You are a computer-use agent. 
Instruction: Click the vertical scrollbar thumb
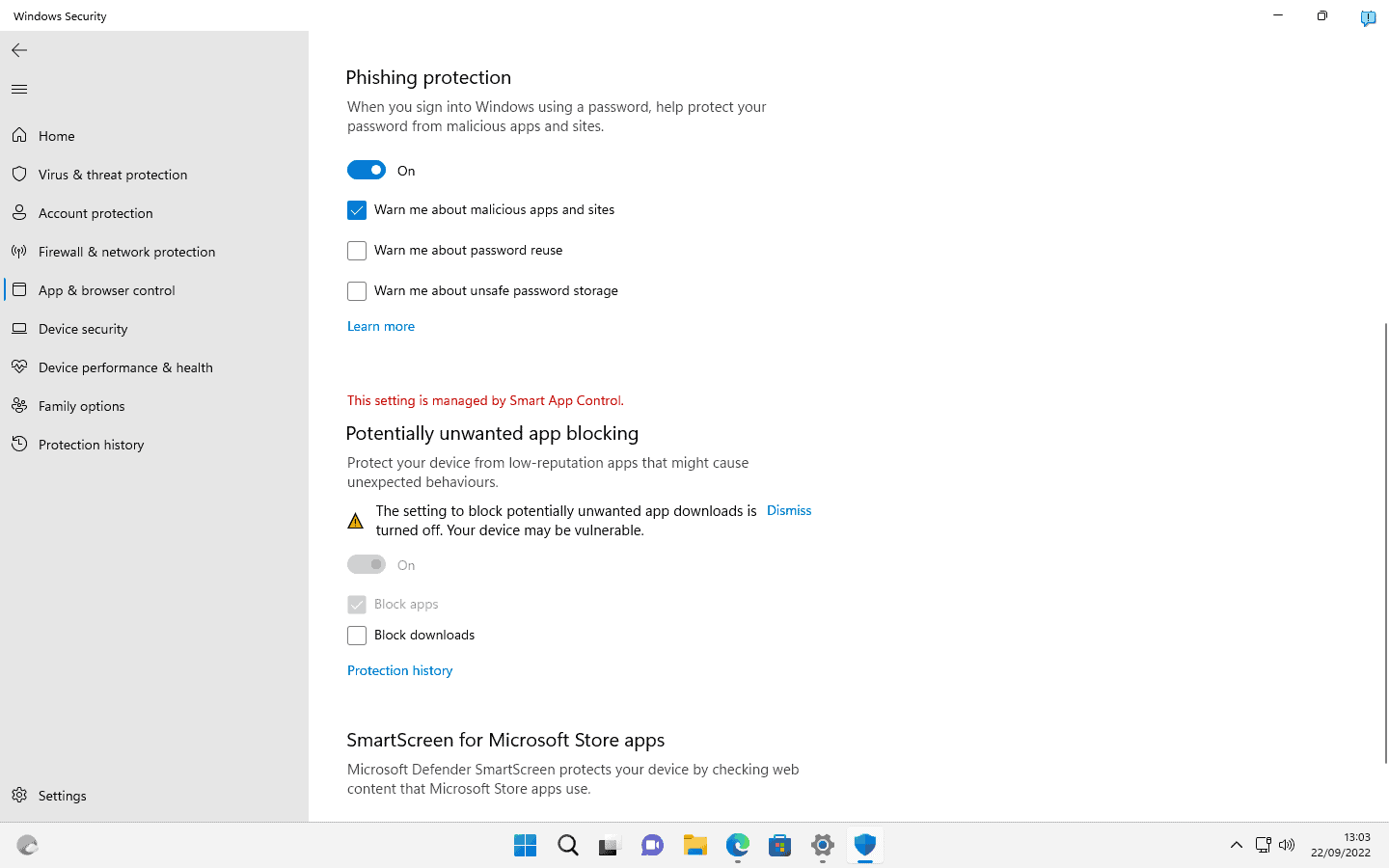pos(1385,543)
